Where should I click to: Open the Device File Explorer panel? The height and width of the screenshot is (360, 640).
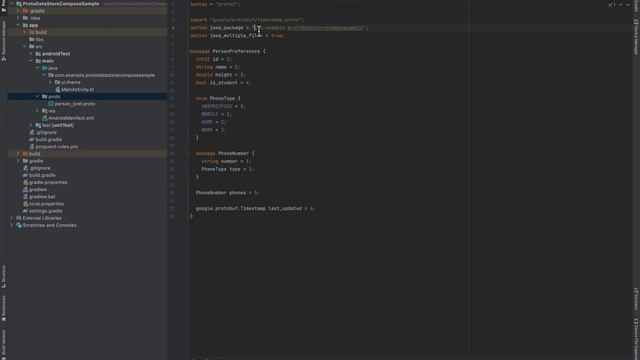(x=636, y=339)
